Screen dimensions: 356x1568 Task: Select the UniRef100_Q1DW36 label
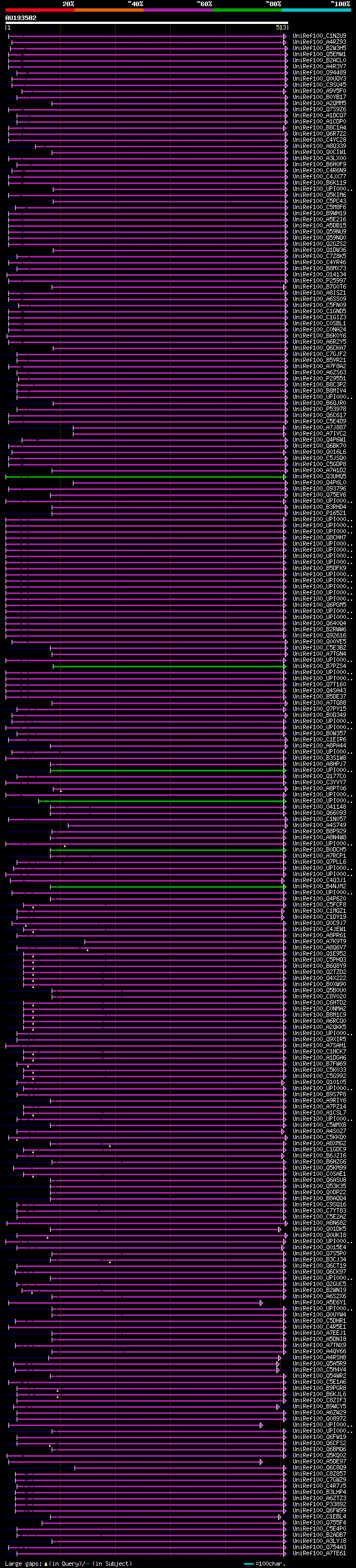[x=319, y=250]
